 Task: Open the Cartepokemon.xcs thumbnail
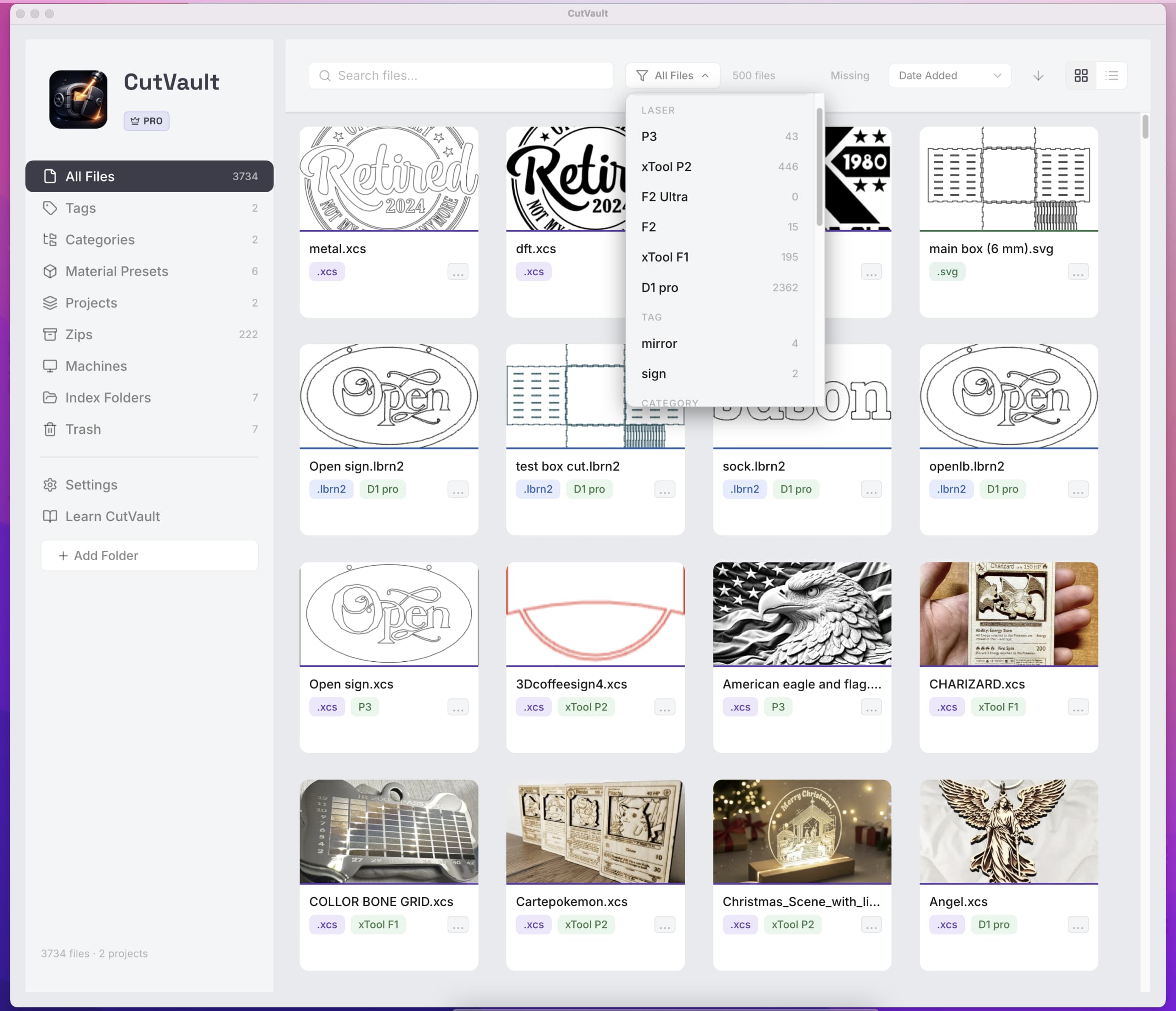pyautogui.click(x=595, y=831)
